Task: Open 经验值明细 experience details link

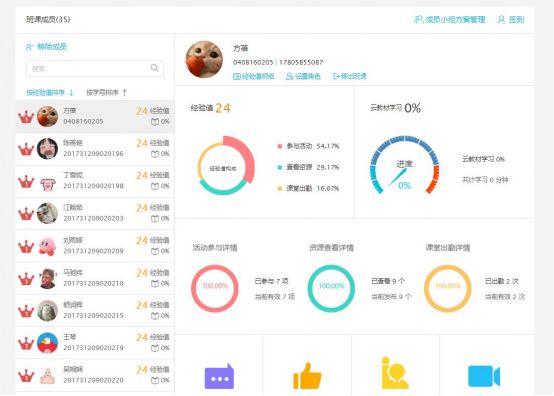Action: tap(254, 76)
